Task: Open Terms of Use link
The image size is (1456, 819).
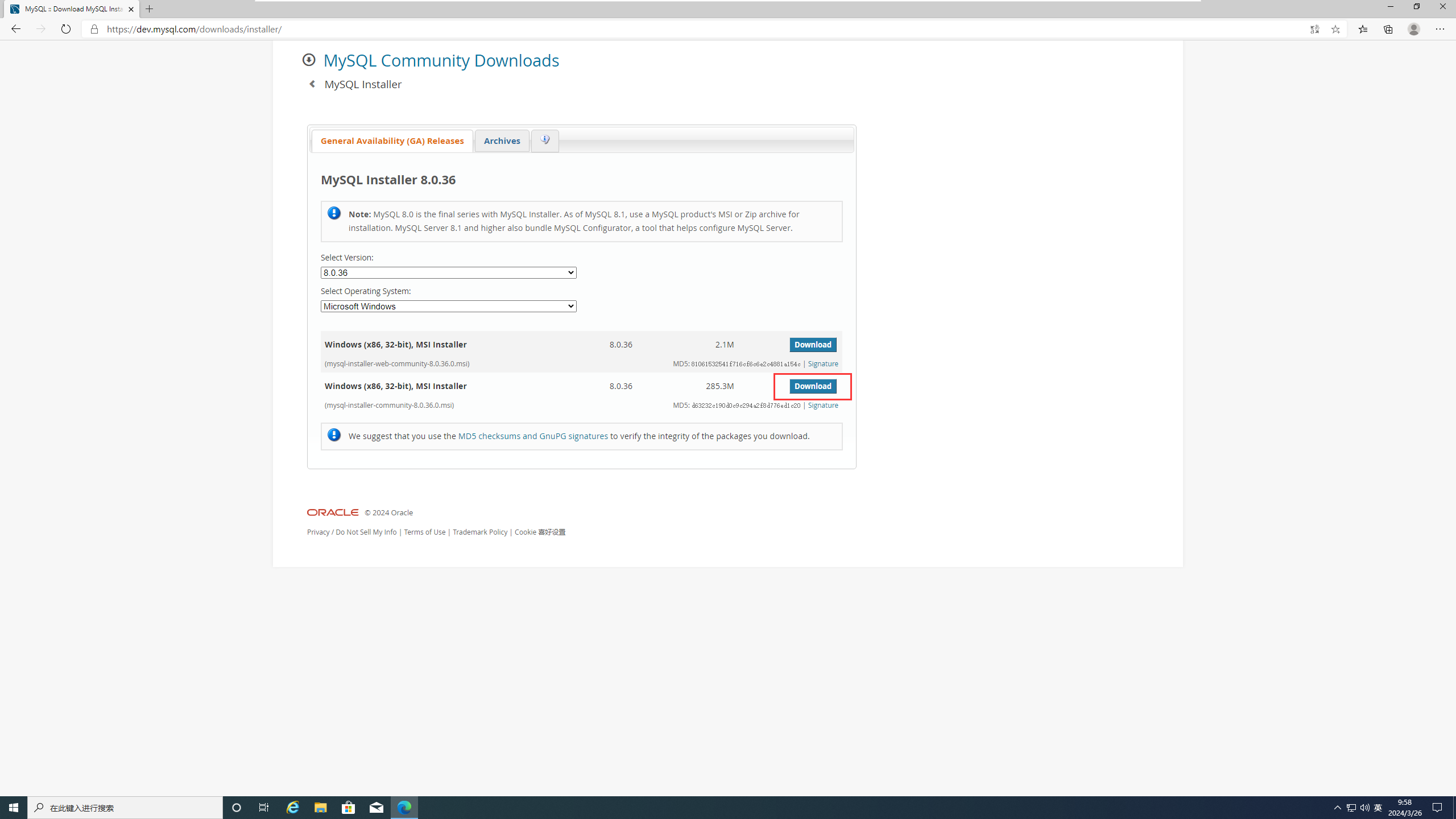Action: coord(424,532)
